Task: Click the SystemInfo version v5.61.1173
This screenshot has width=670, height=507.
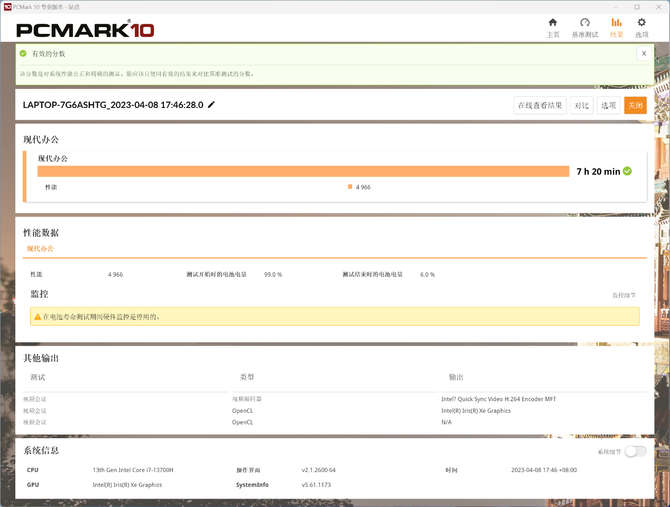Action: pos(316,485)
